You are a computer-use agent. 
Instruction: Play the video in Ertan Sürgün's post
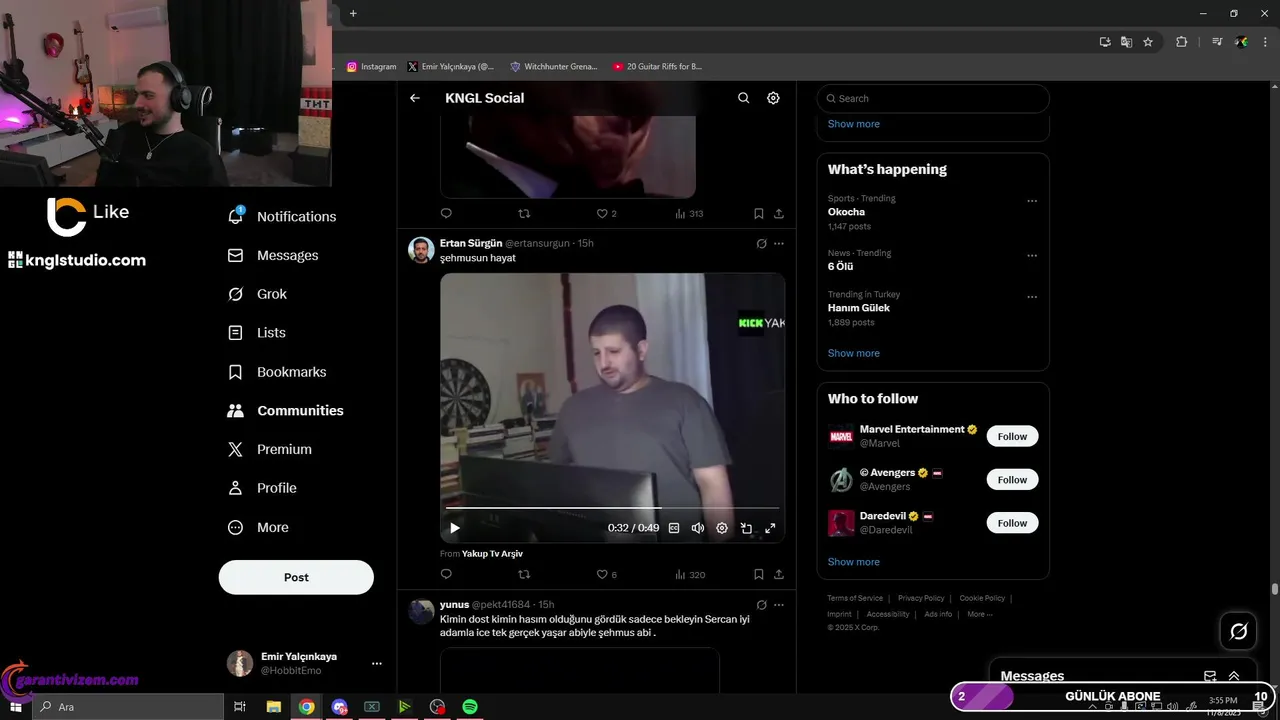[455, 528]
